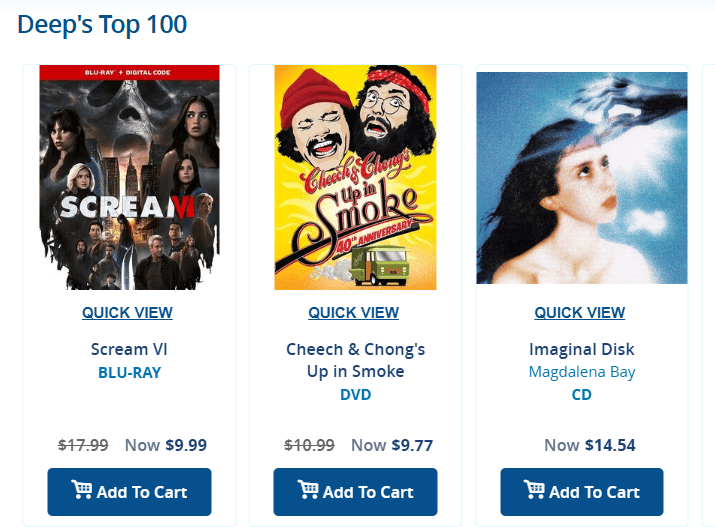
Task: Click cart icon on Scream VI button
Action: (81, 490)
